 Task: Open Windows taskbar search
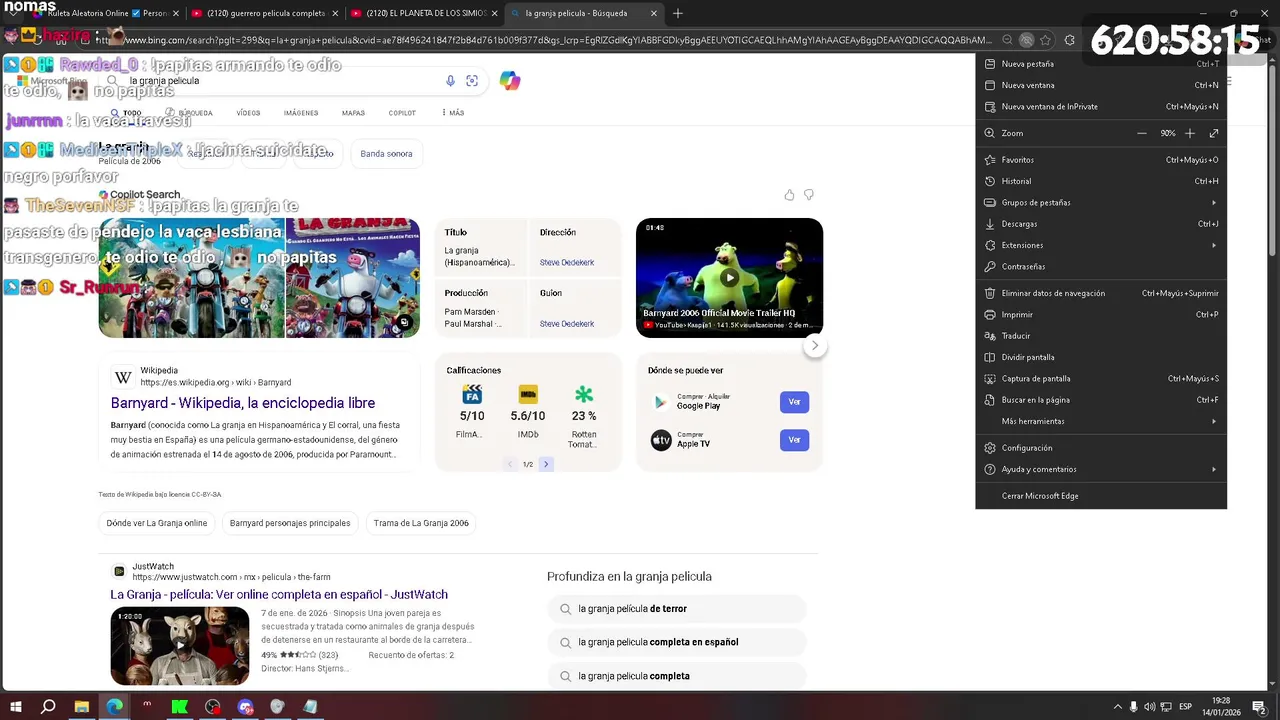48,707
